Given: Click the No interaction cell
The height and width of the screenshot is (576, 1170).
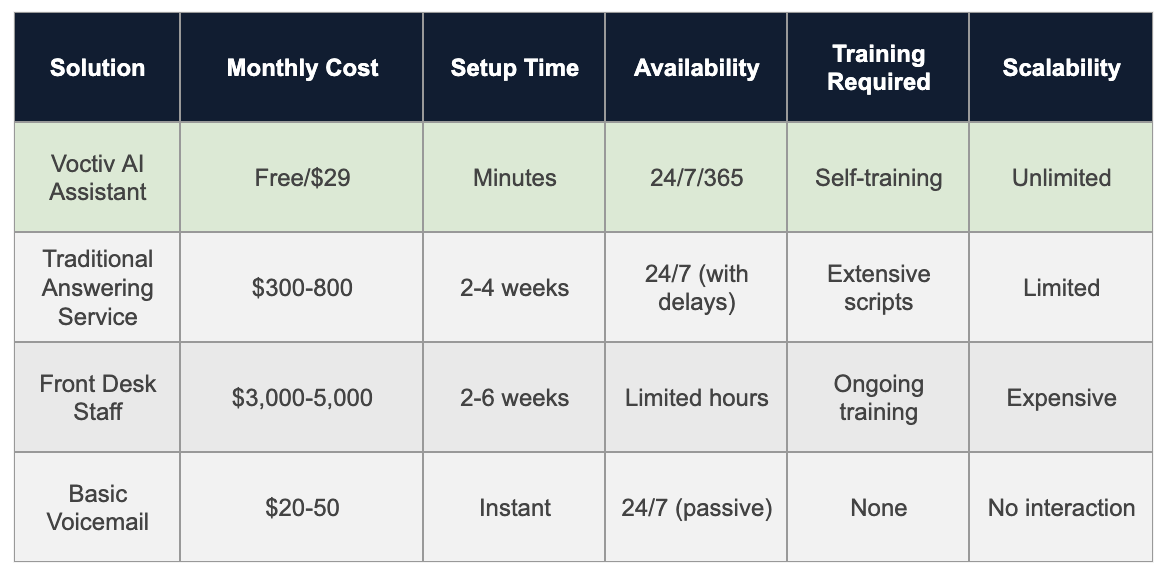Looking at the screenshot, I should tap(1061, 508).
